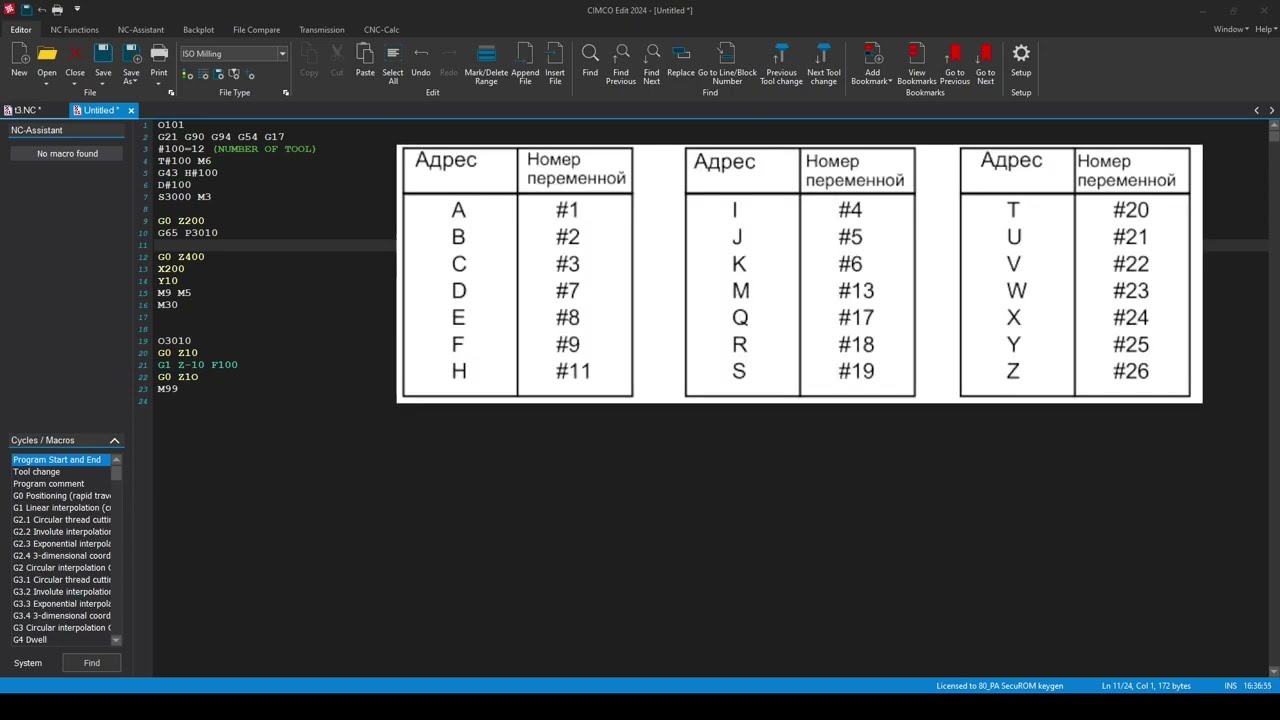Click the Find button in macros panel
1280x720 pixels.
click(92, 663)
